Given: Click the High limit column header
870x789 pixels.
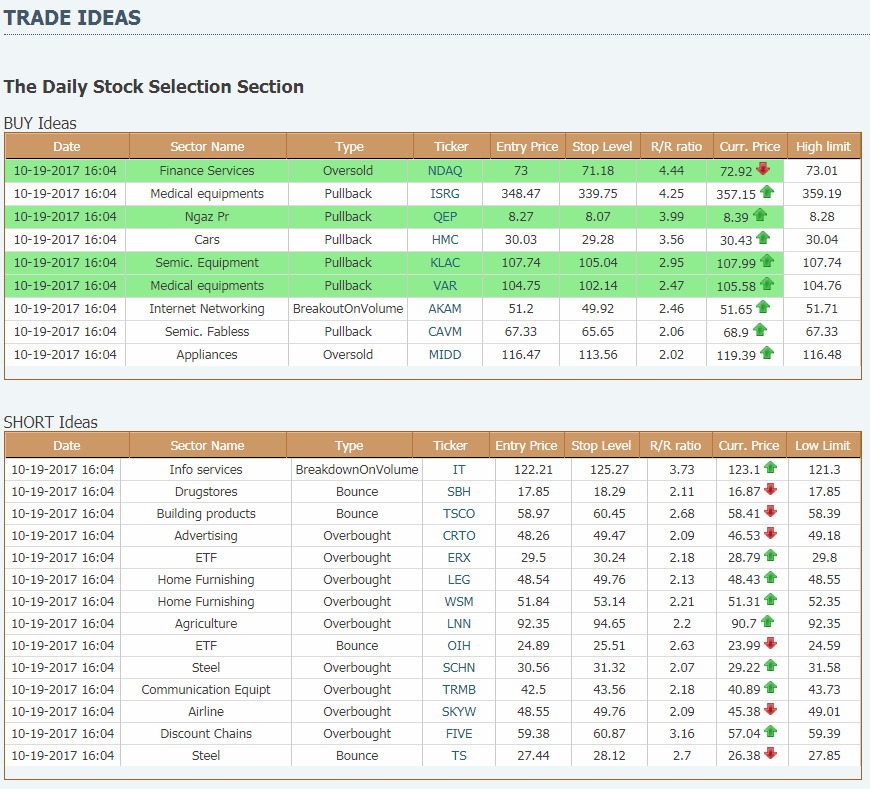Looking at the screenshot, I should point(823,146).
